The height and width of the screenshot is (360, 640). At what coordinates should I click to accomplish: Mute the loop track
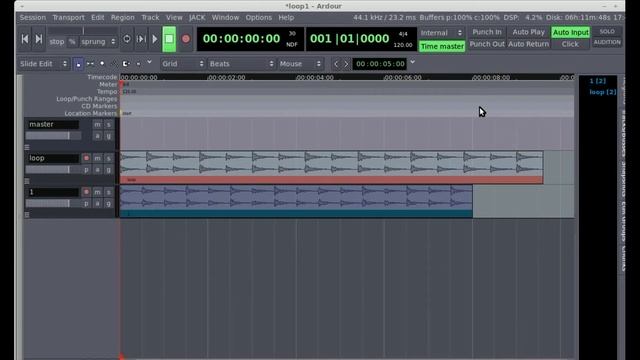tap(97, 158)
